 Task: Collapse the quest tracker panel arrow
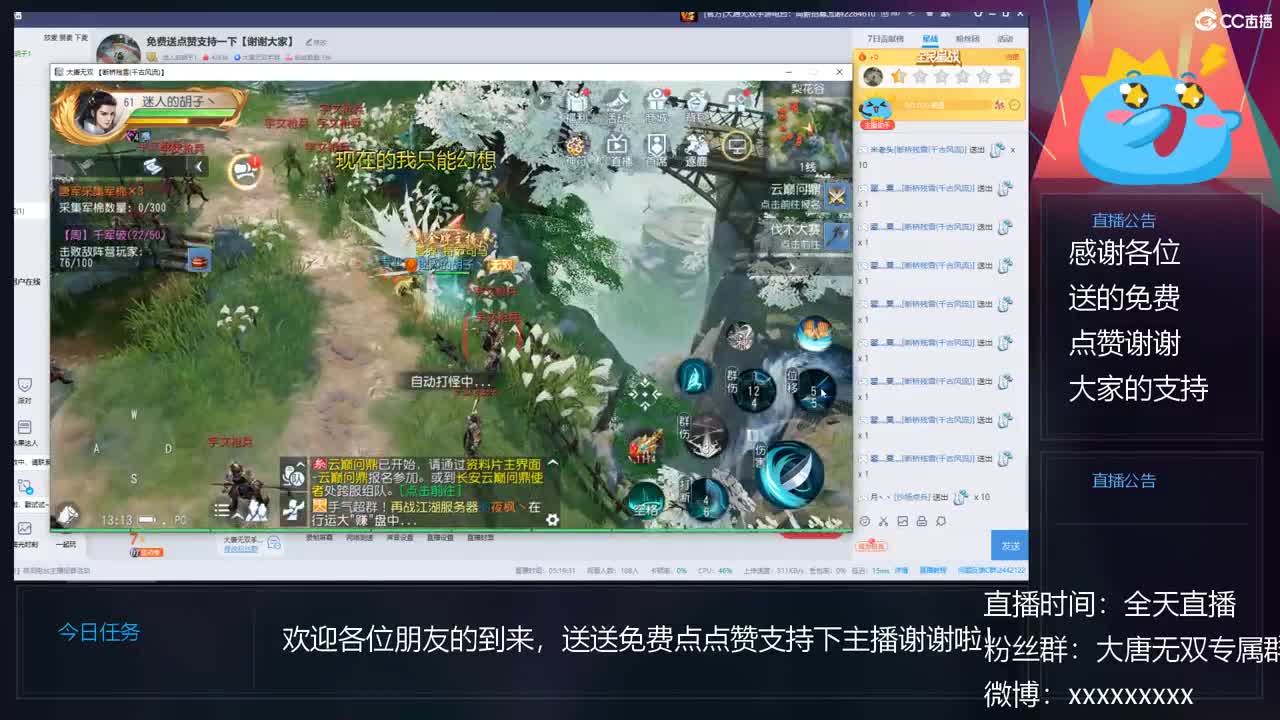(x=198, y=166)
